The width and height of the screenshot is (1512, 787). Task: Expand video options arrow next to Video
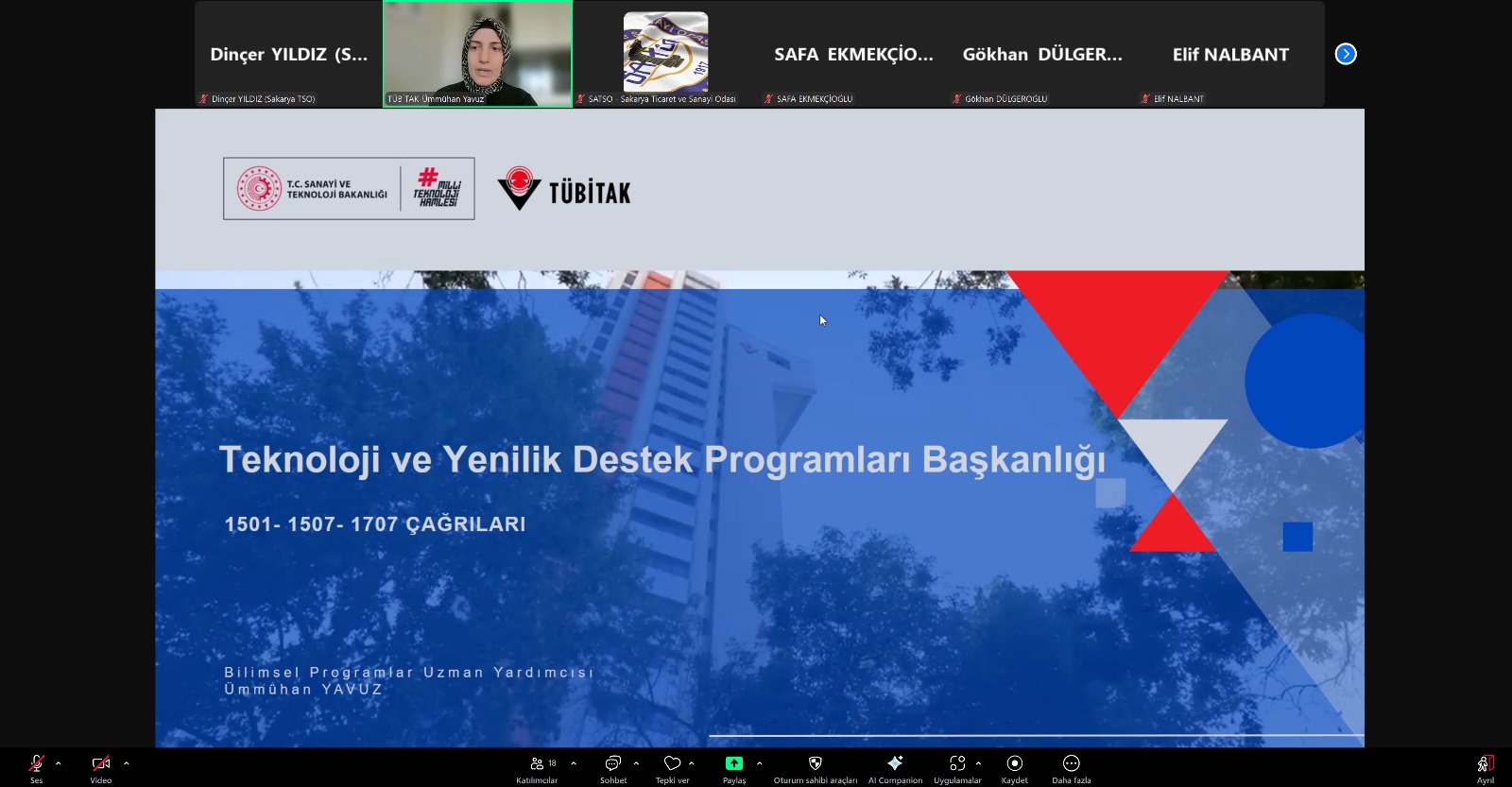127,763
